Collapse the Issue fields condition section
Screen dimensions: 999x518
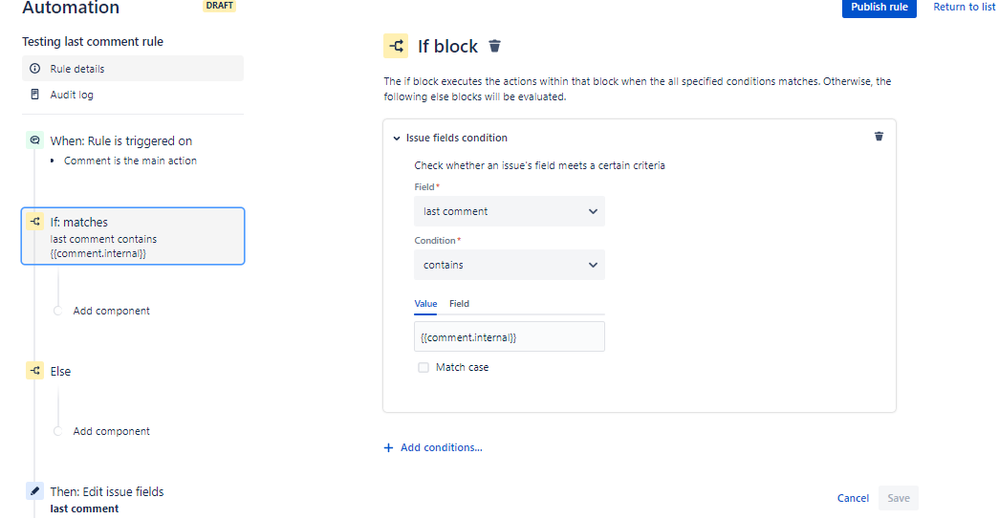[396, 138]
